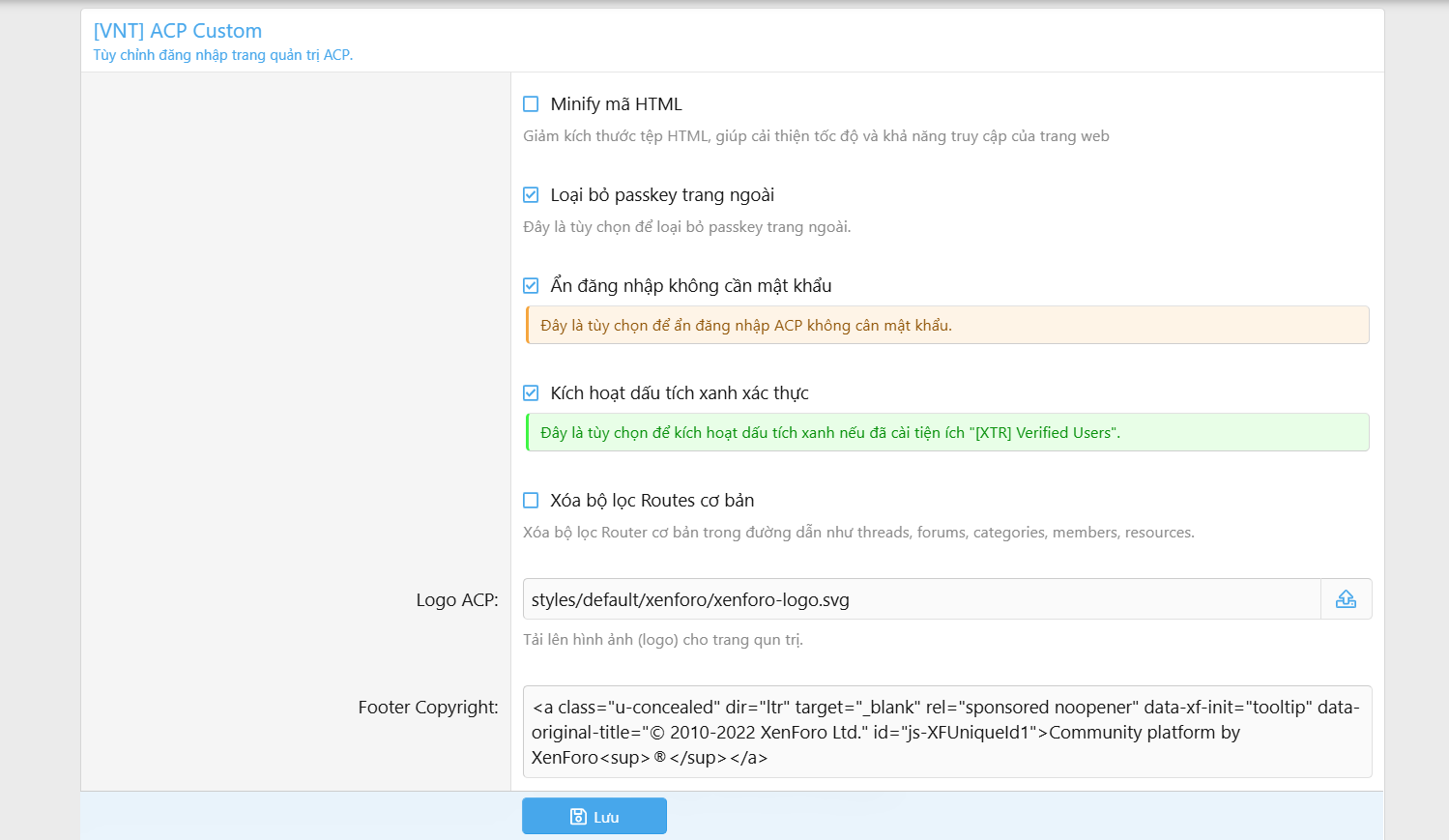Click the Footer Copyright: field label

tap(428, 708)
